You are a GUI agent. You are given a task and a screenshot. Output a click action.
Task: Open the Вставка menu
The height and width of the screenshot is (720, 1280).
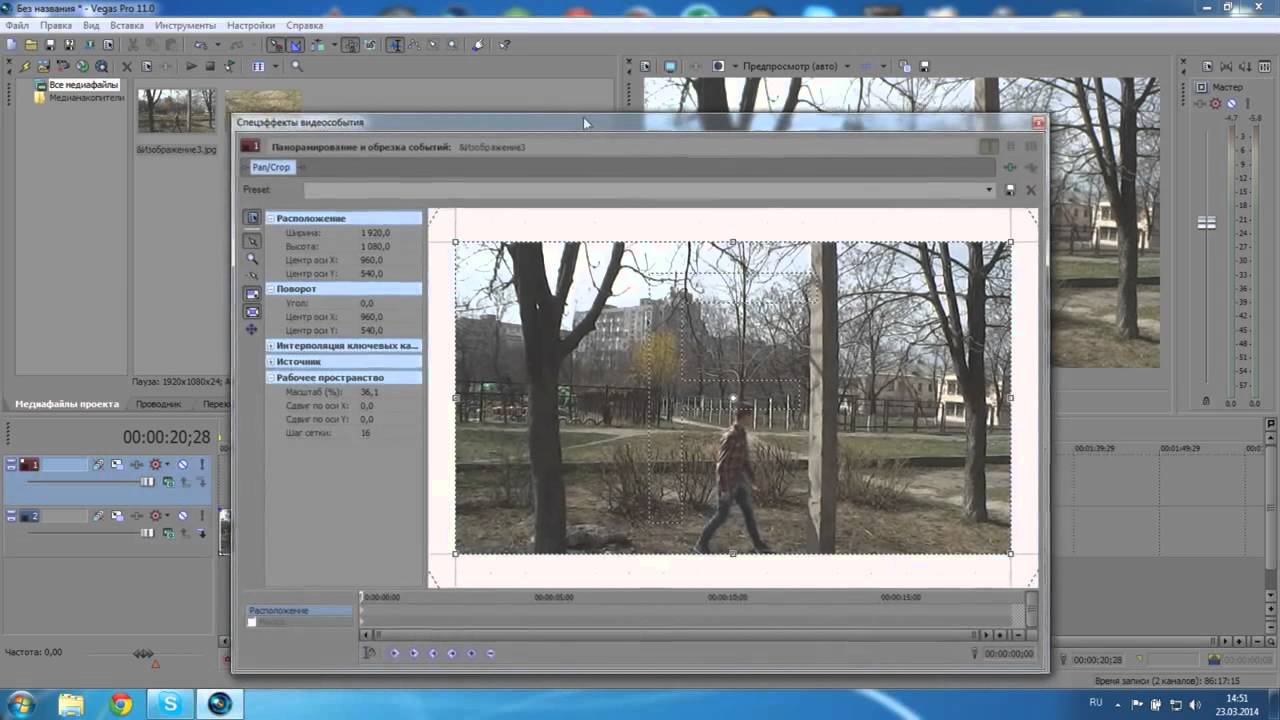(127, 25)
